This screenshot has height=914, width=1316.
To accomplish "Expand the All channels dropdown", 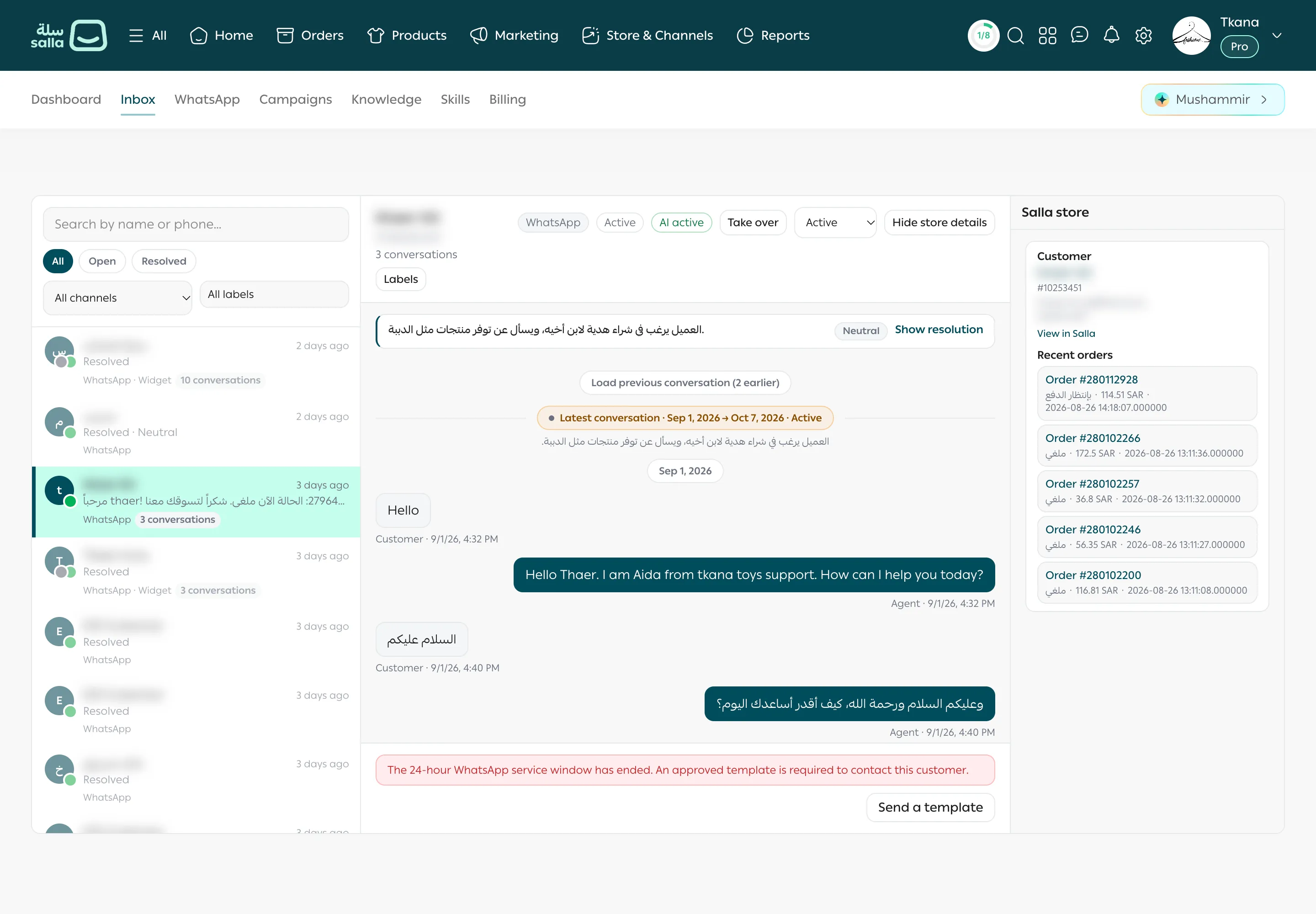I will click(x=117, y=298).
